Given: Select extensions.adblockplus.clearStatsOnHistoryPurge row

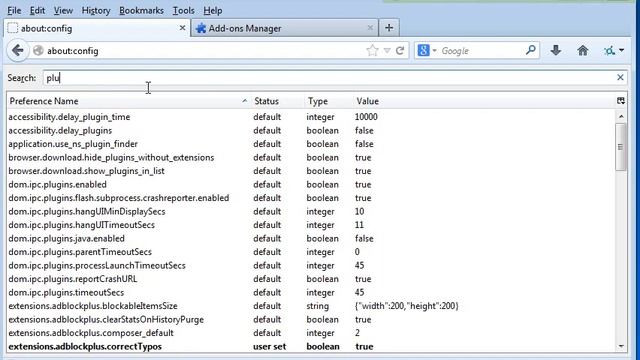Looking at the screenshot, I should 311,319.
